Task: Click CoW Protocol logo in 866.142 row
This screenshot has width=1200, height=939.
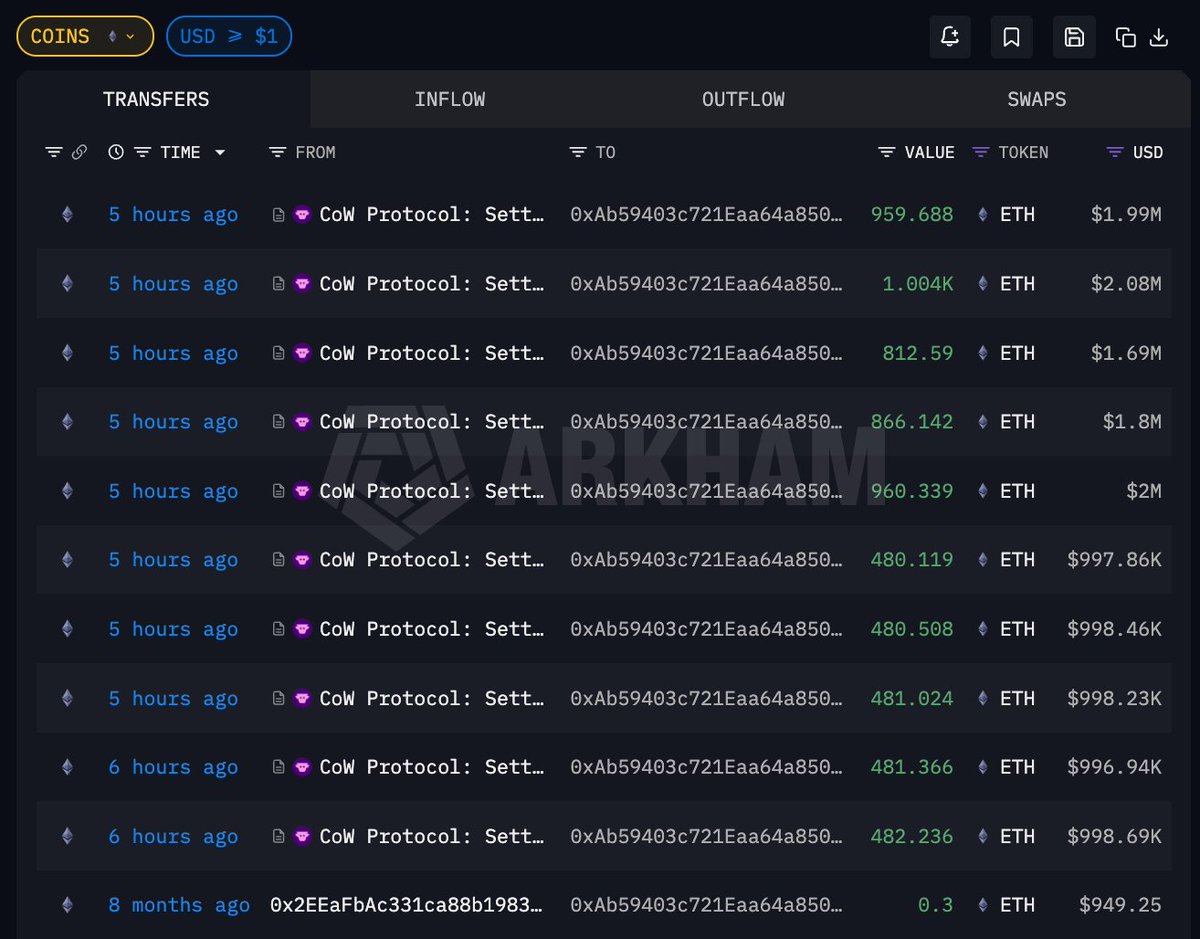Action: pos(302,422)
